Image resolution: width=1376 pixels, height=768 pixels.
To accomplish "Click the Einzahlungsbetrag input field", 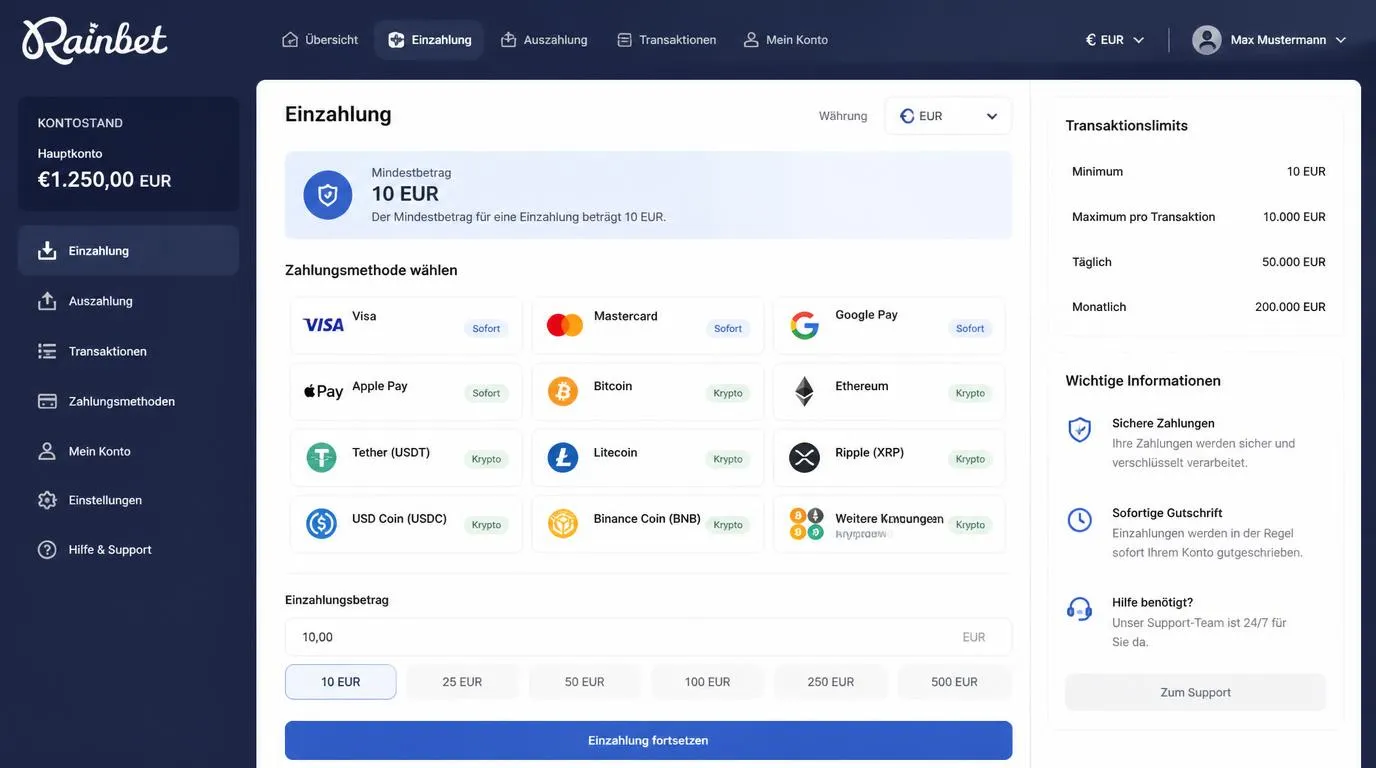I will coord(648,637).
